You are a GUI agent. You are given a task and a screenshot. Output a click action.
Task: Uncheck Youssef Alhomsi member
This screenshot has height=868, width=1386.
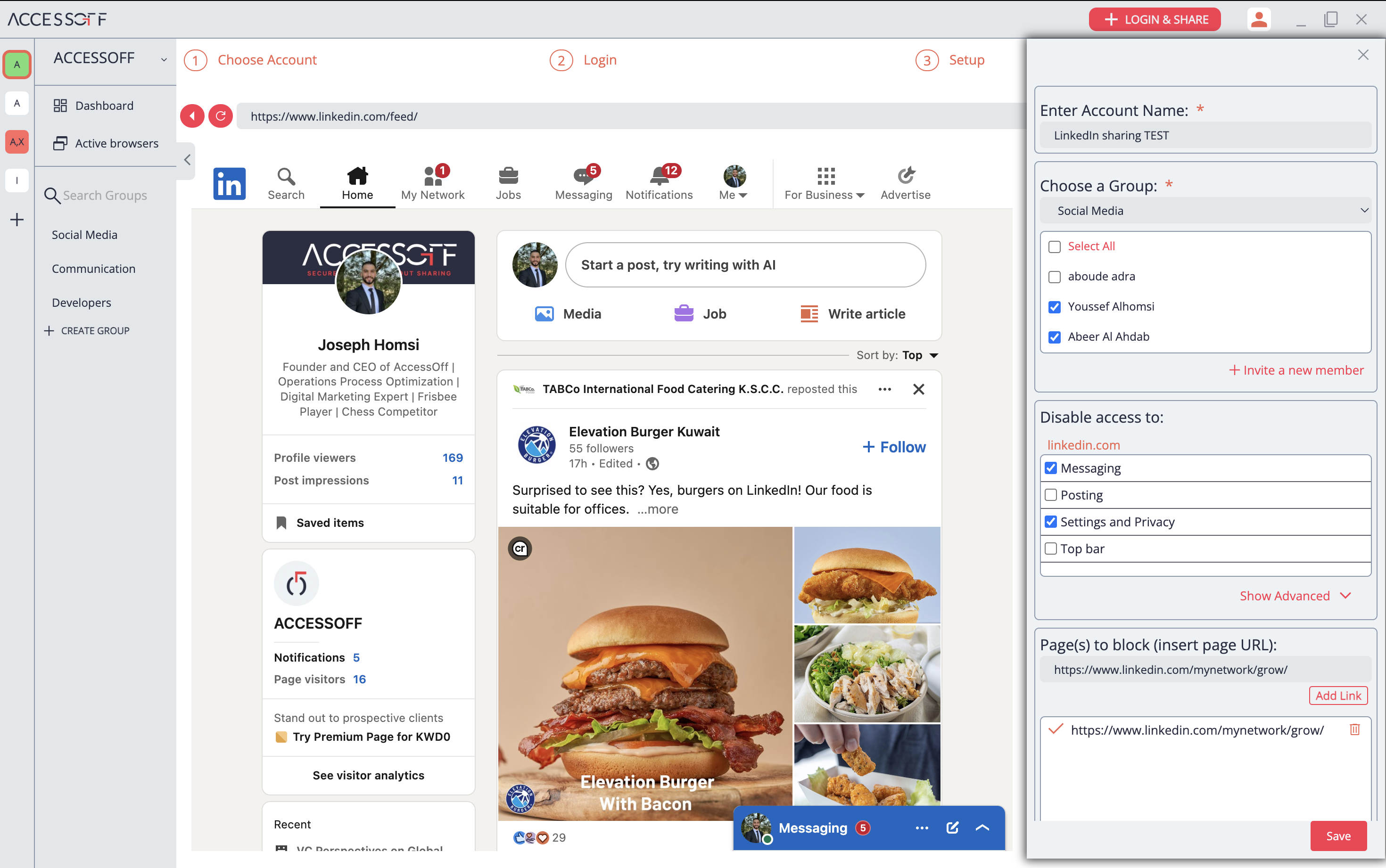point(1054,307)
